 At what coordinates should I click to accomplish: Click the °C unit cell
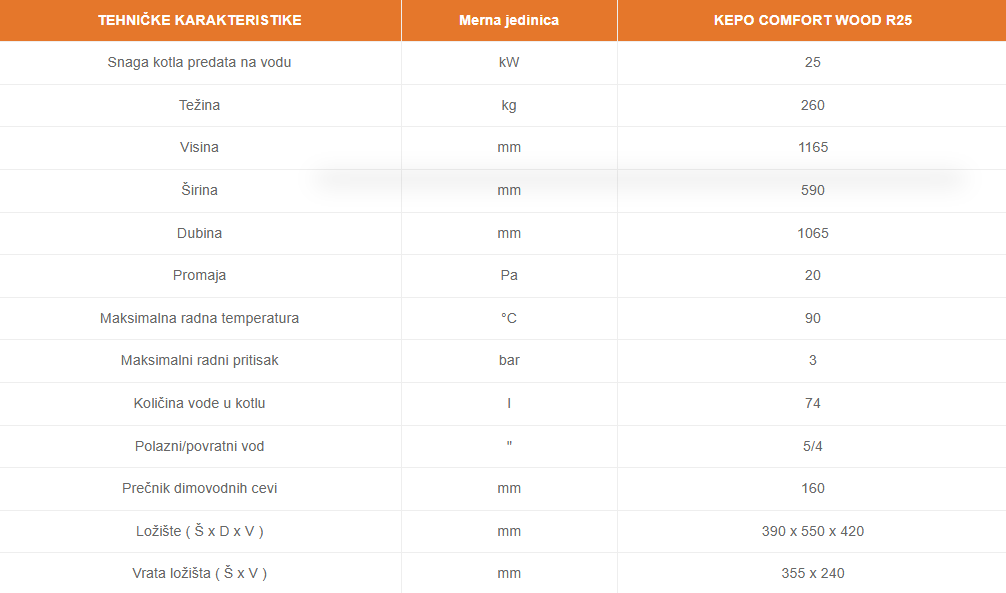tap(509, 318)
